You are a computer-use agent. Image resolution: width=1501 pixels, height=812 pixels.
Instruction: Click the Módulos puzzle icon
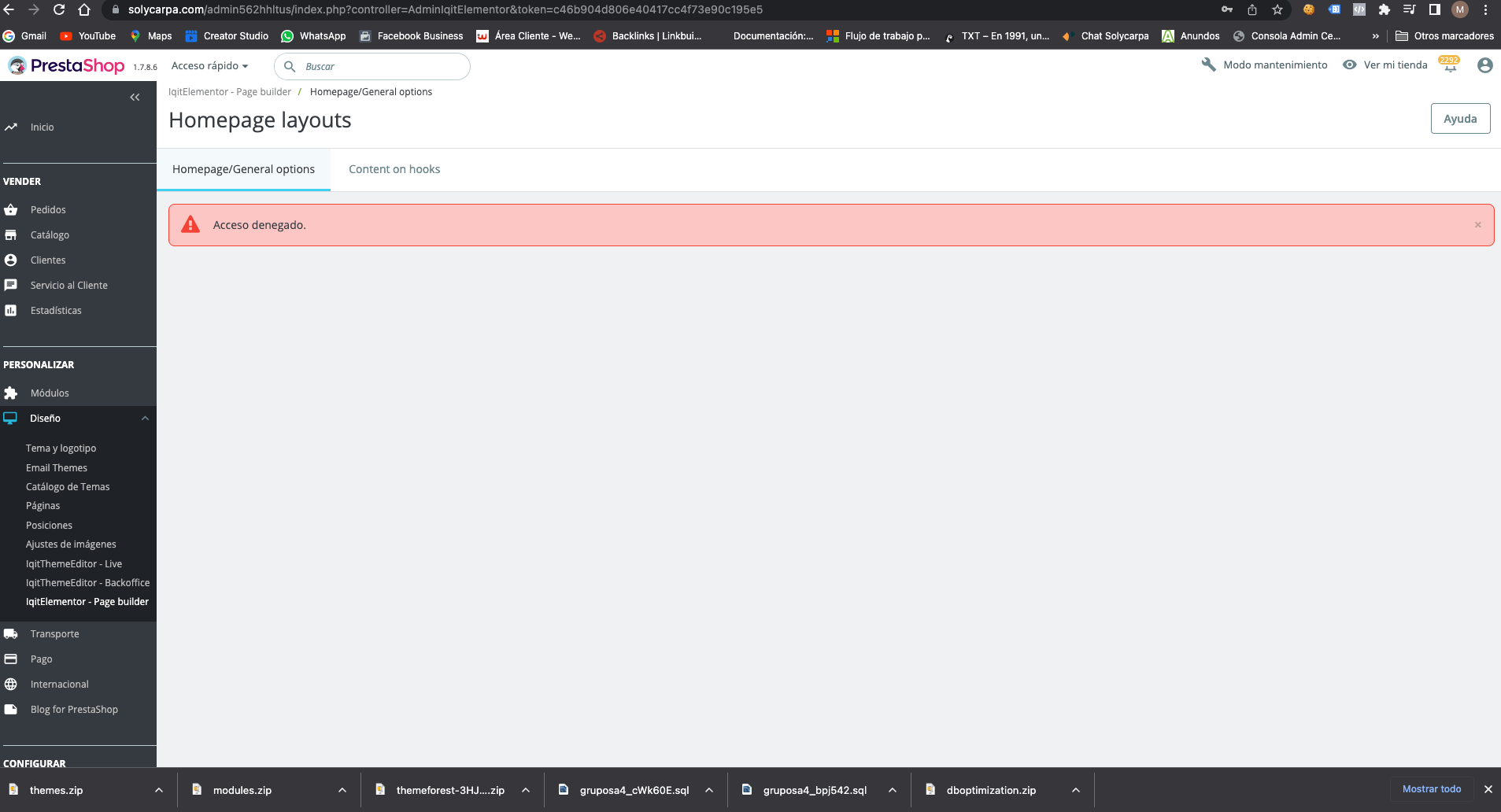[x=11, y=393]
